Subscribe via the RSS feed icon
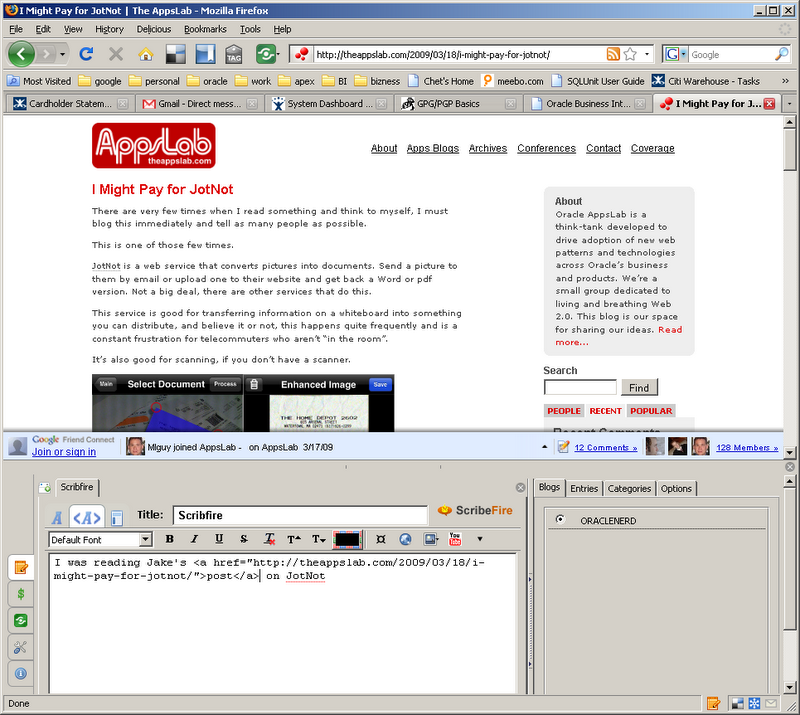Viewport: 800px width, 715px height. (x=613, y=54)
